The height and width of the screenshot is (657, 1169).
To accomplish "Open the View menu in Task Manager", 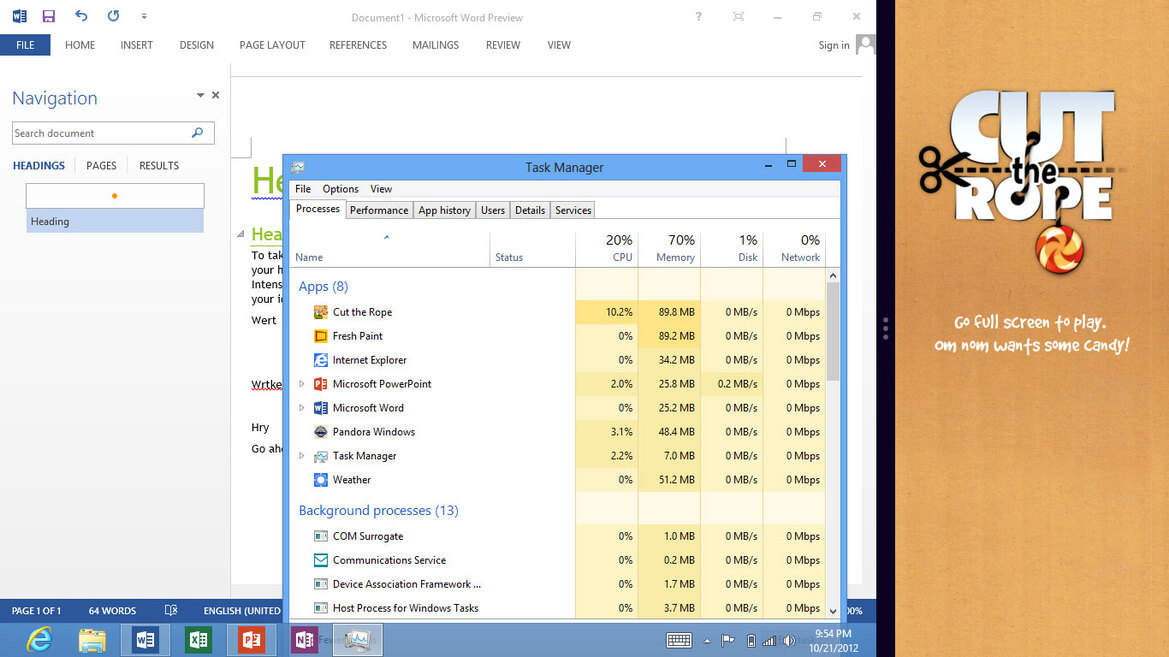I will [x=381, y=189].
